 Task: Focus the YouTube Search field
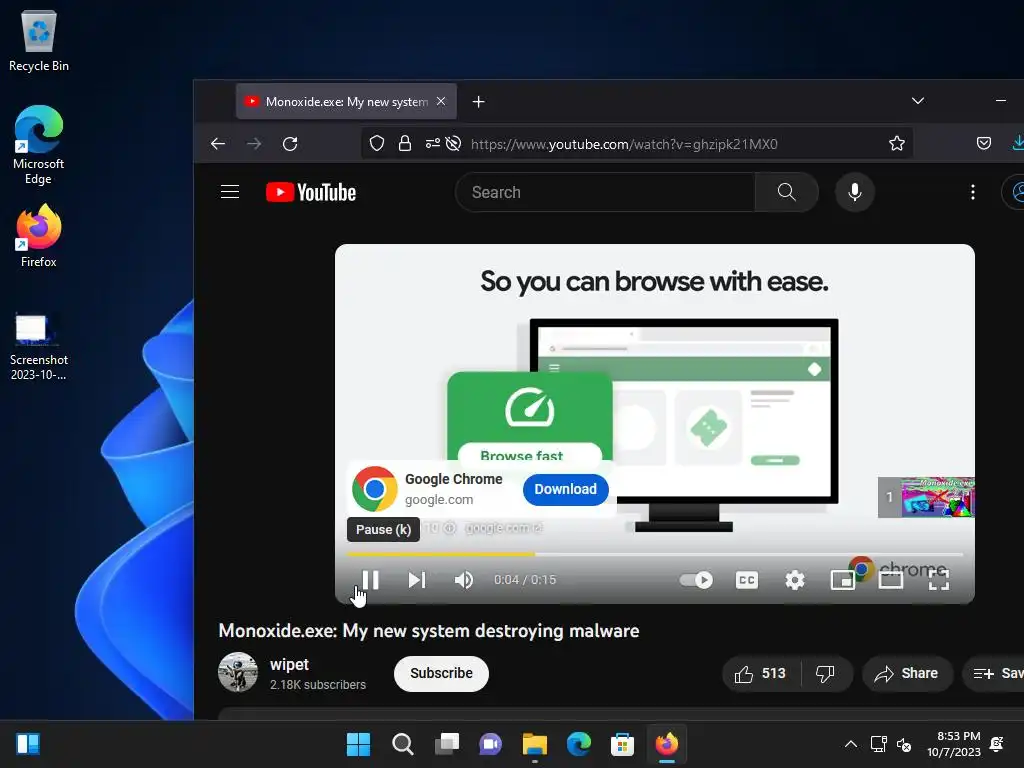[605, 192]
